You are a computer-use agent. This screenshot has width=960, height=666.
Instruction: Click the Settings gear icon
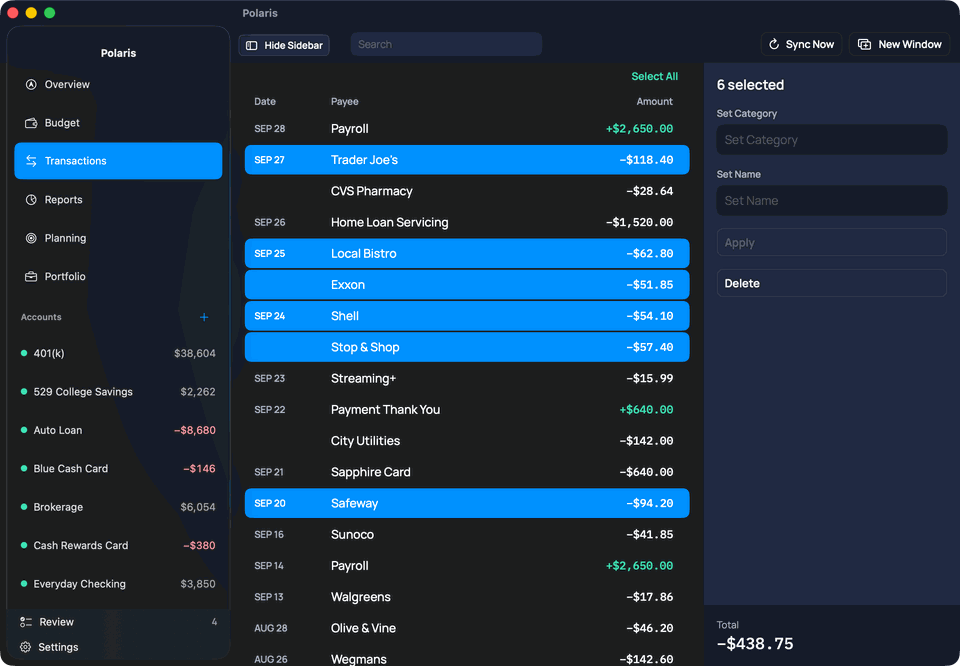pos(25,647)
